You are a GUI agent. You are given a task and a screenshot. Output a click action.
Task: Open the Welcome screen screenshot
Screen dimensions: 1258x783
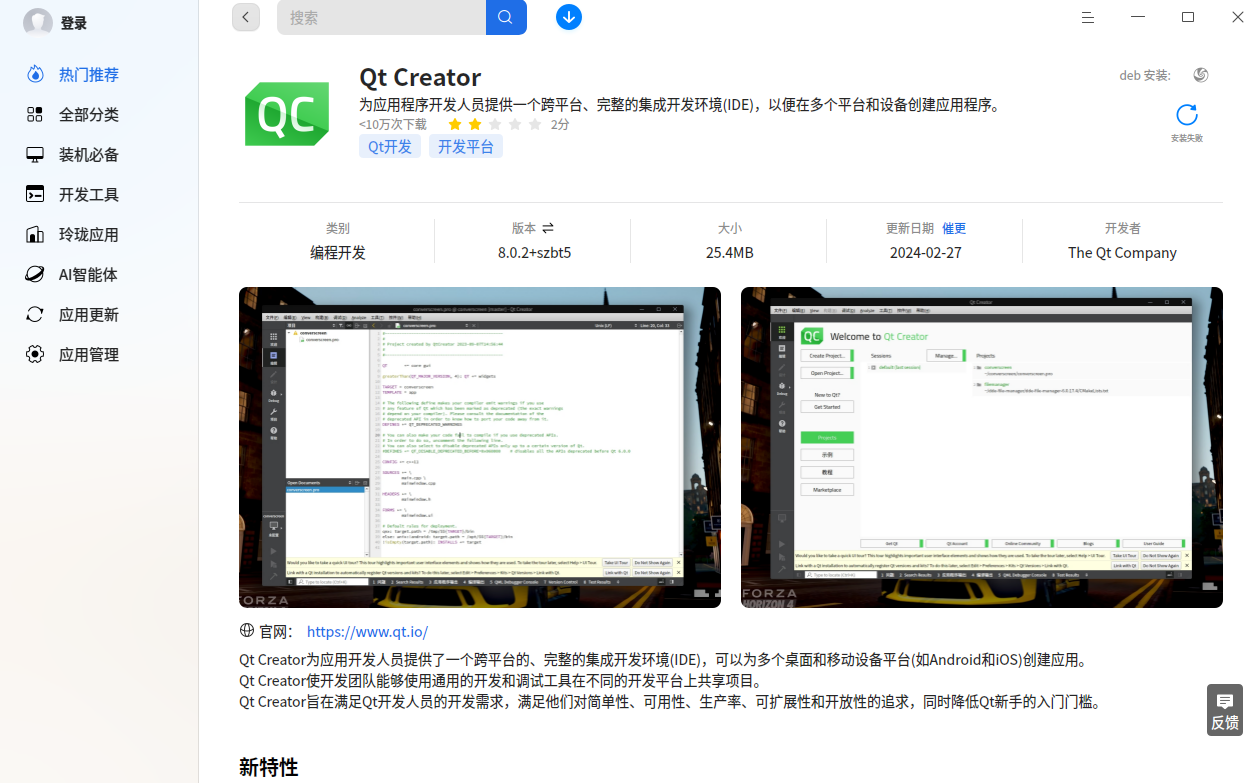point(982,447)
